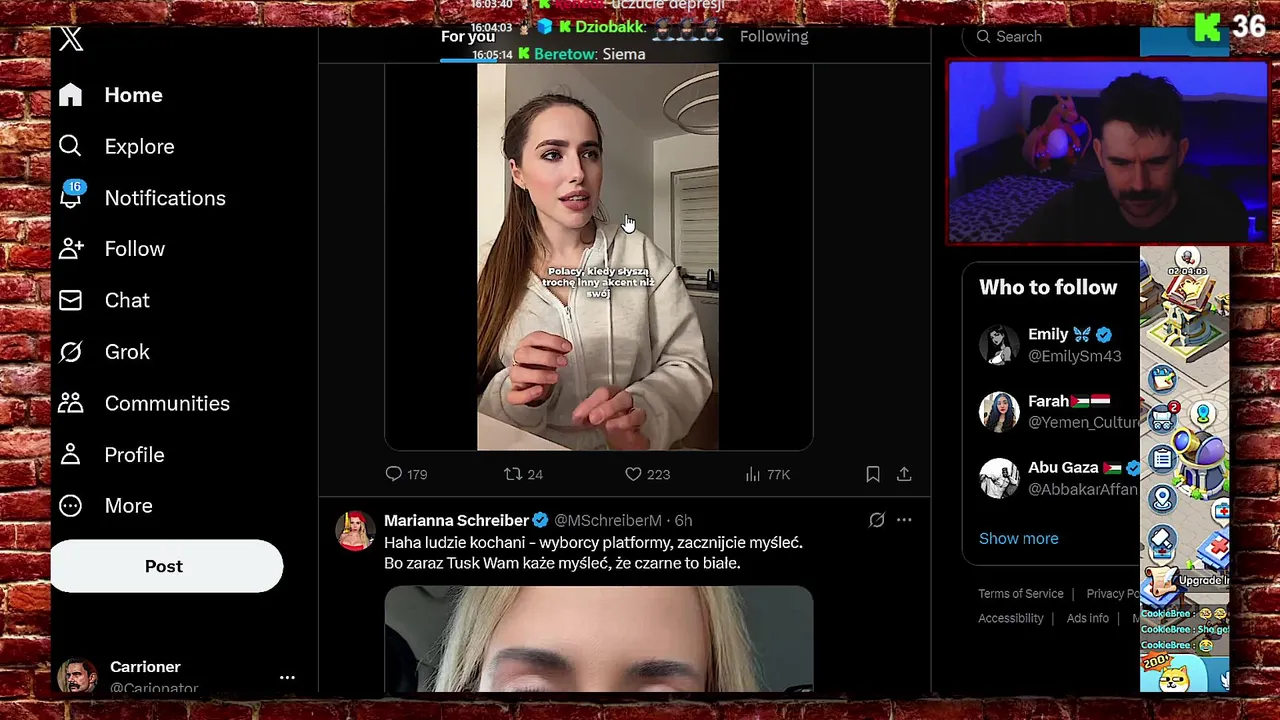The height and width of the screenshot is (720, 1280).
Task: Click Show more in Who to follow
Action: 1018,538
